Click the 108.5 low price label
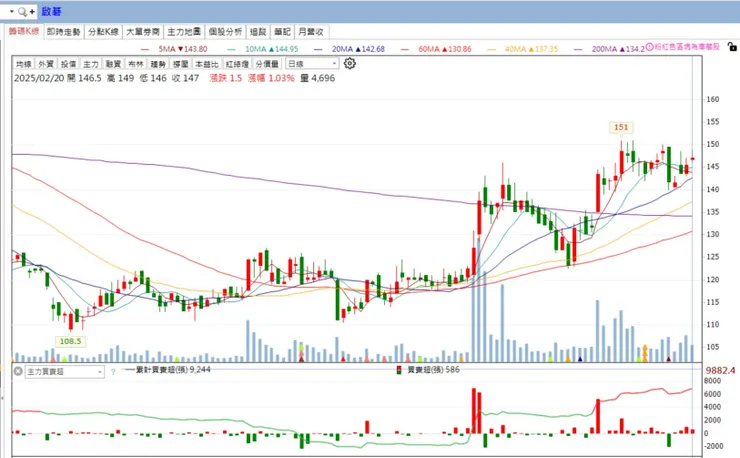The image size is (740, 458). click(x=70, y=341)
